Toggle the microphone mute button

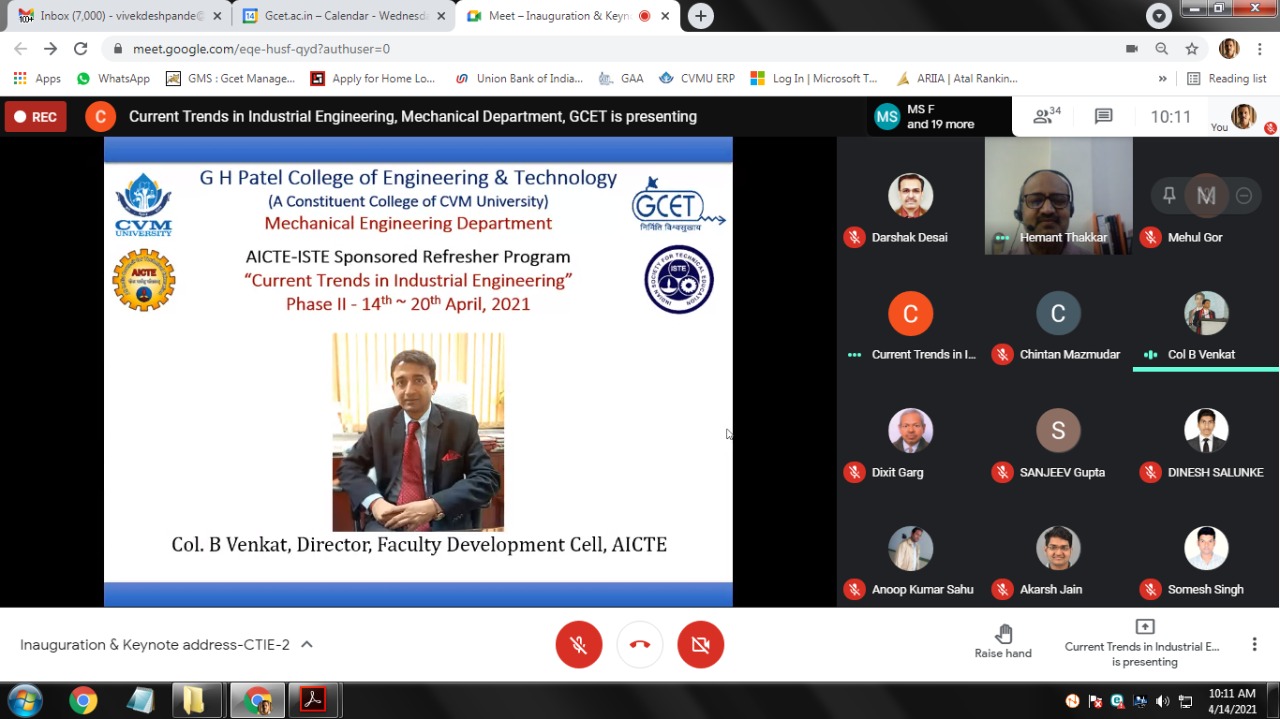tap(579, 645)
